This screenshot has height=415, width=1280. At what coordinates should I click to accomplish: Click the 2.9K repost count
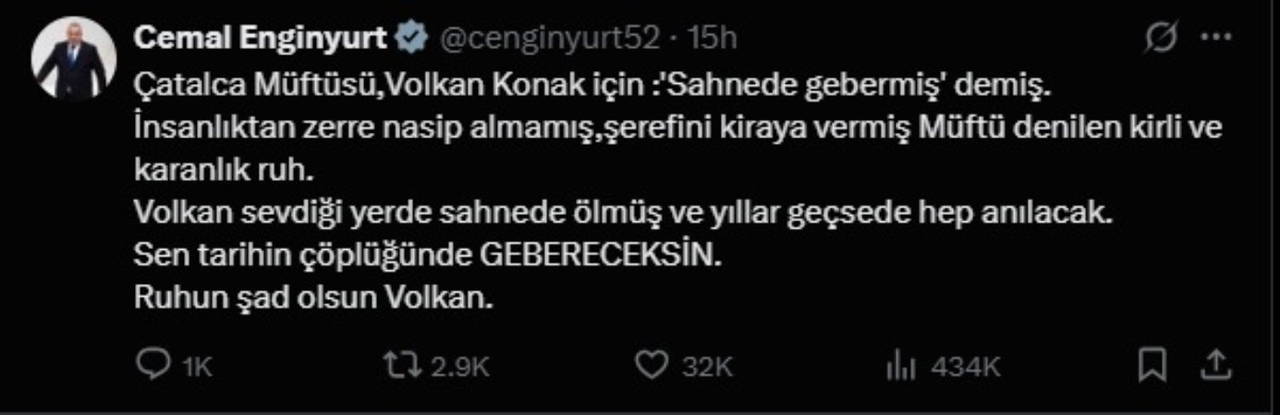point(460,367)
